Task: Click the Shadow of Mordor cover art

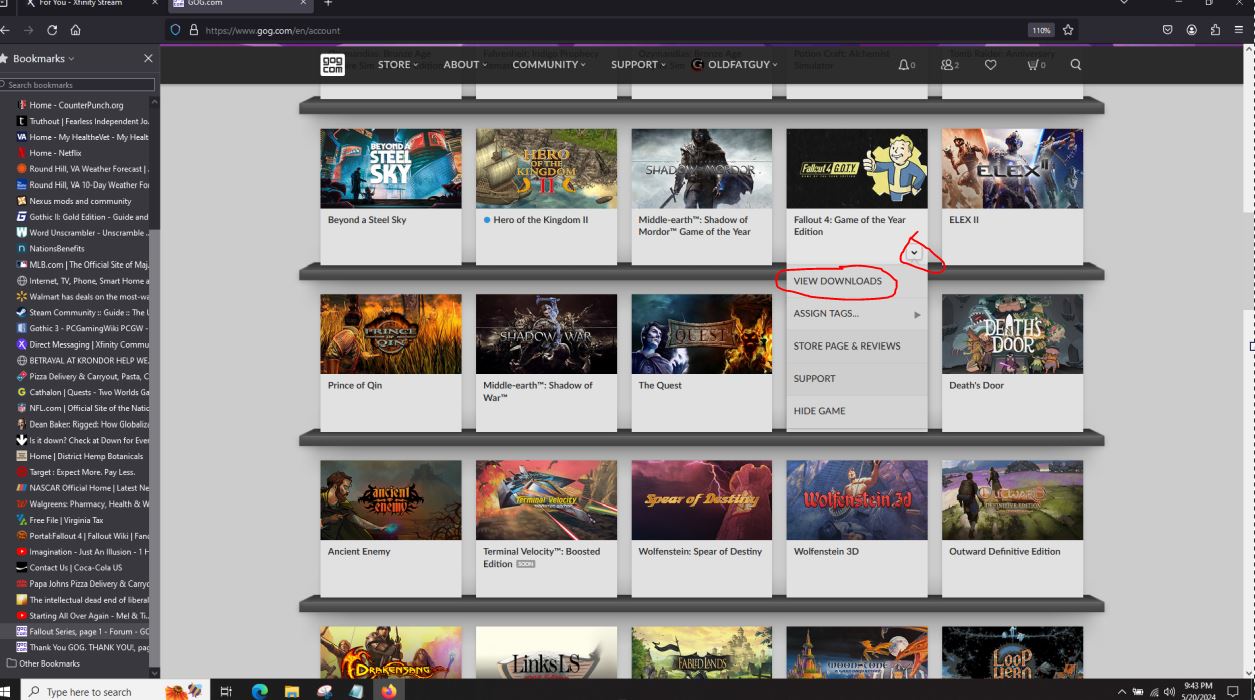Action: [702, 168]
